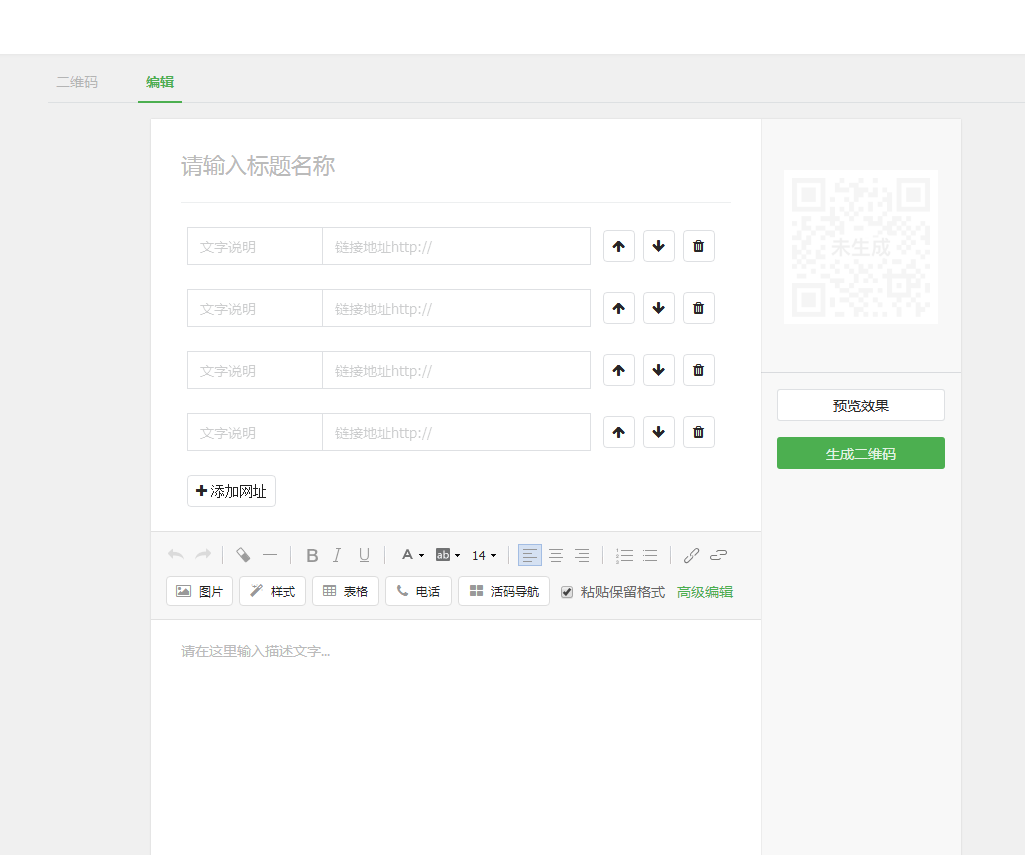Apply underline formatting
Viewport: 1025px width, 855px height.
364,555
